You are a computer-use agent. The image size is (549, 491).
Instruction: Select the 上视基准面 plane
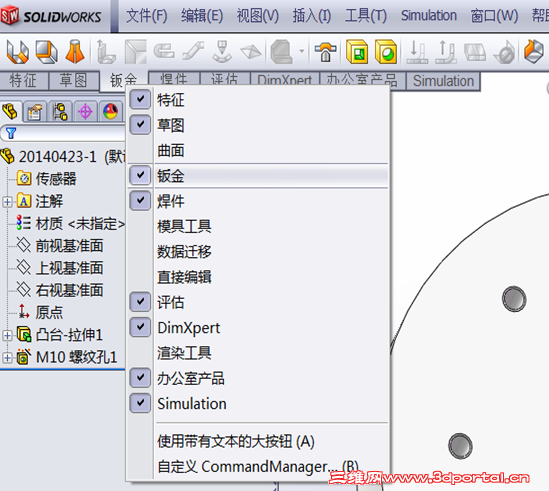pyautogui.click(x=60, y=268)
